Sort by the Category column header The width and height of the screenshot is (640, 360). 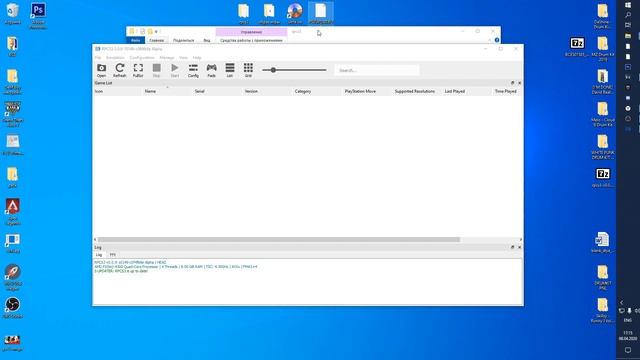[303, 91]
